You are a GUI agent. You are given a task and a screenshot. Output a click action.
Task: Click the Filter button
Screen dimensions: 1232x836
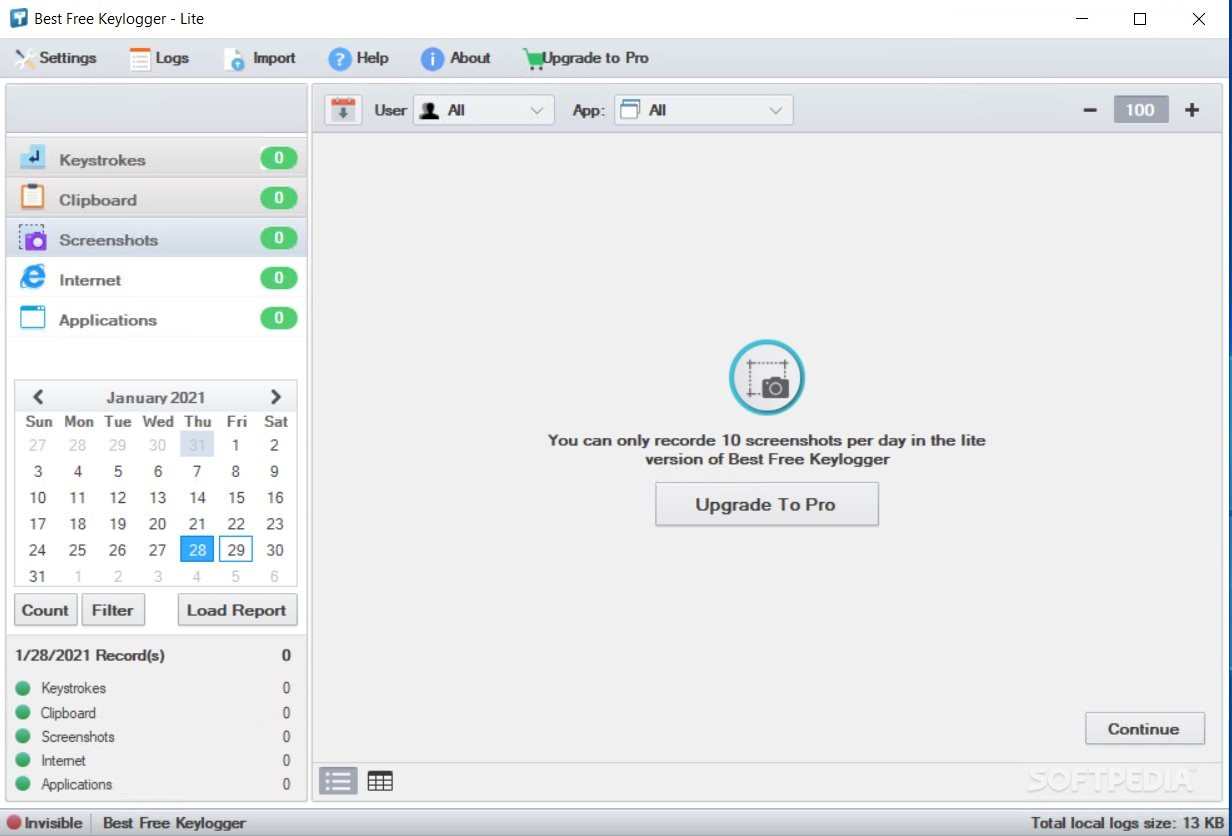pos(113,610)
